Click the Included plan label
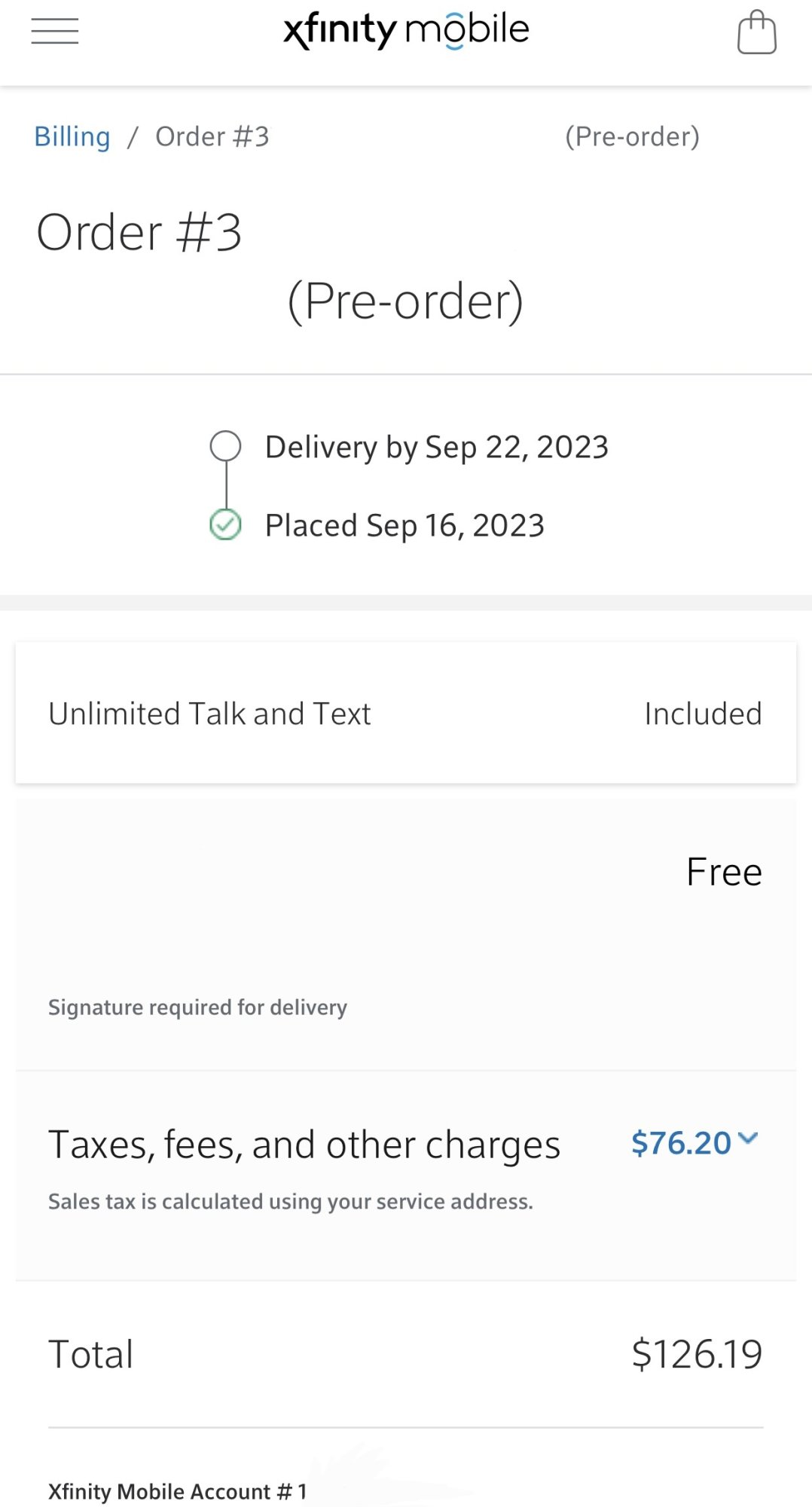The image size is (812, 1507). (x=703, y=714)
